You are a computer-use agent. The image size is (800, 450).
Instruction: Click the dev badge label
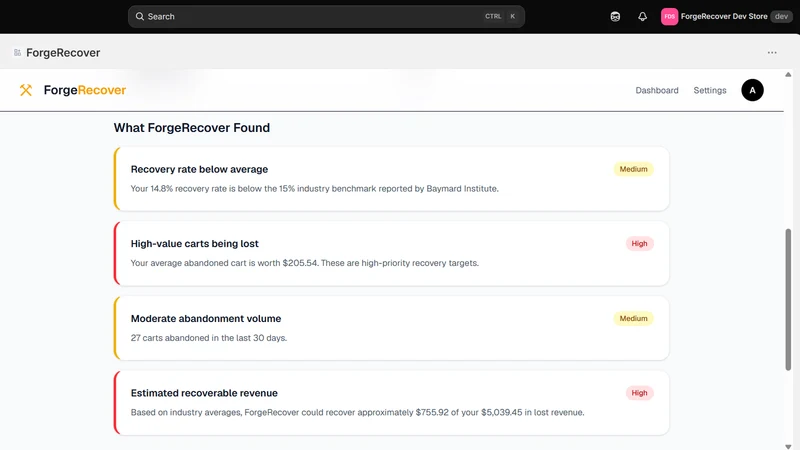click(x=781, y=16)
